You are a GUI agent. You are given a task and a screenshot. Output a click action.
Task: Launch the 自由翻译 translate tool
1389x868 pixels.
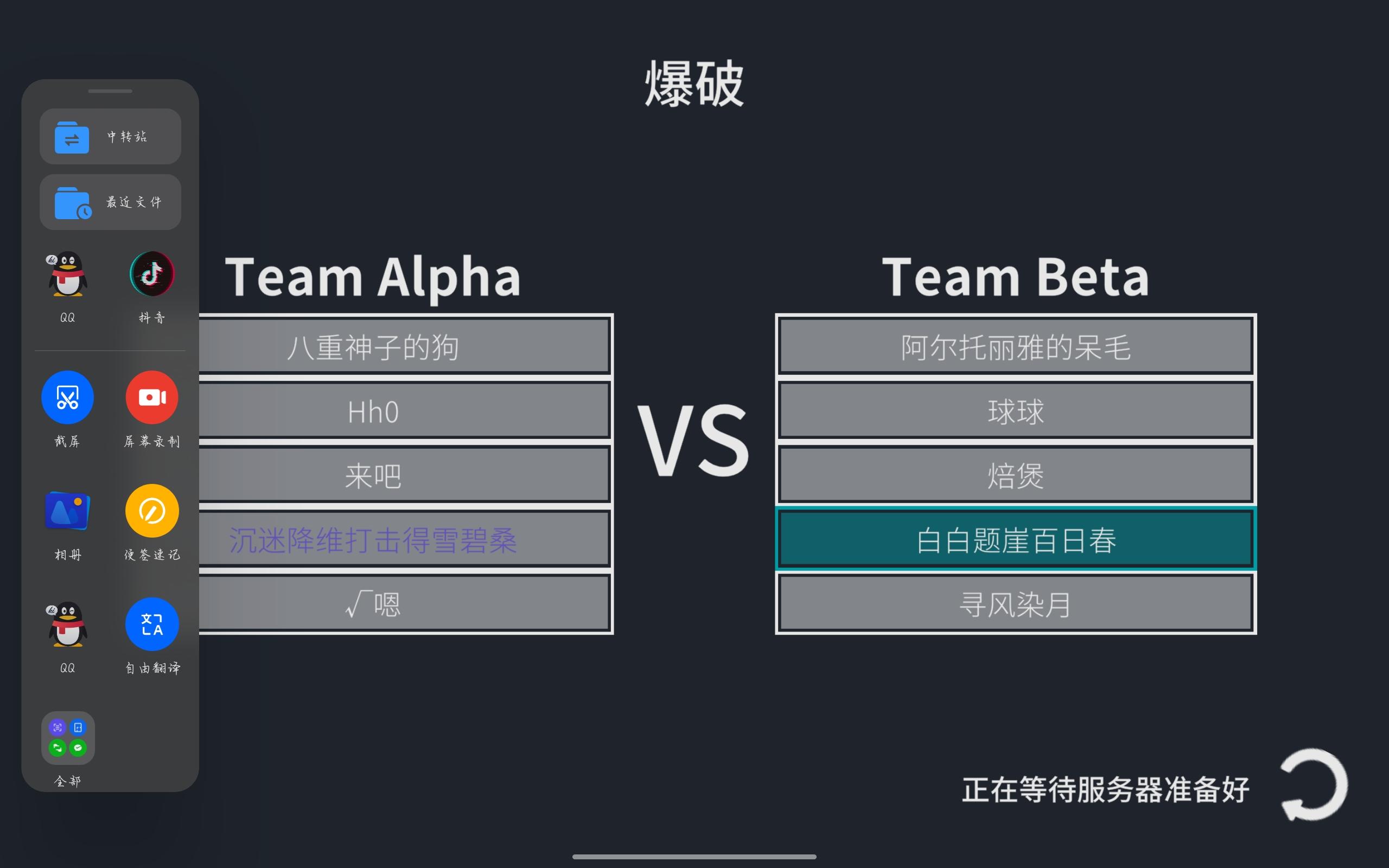tap(152, 624)
